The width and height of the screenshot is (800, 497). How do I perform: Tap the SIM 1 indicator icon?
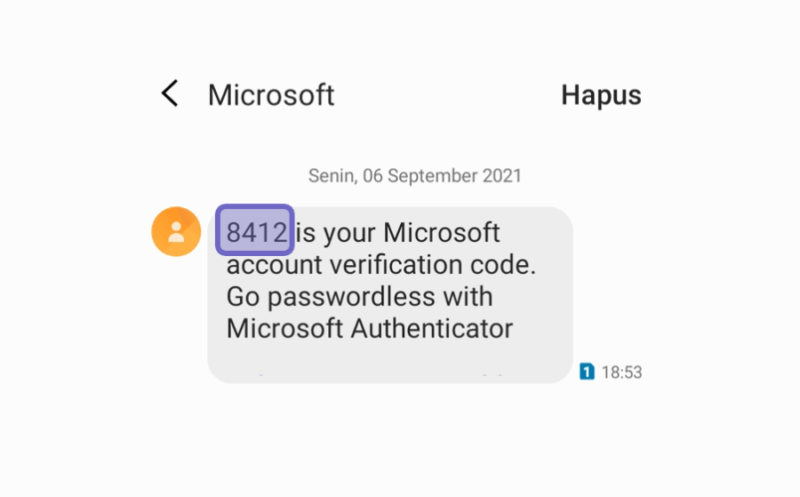coord(587,371)
